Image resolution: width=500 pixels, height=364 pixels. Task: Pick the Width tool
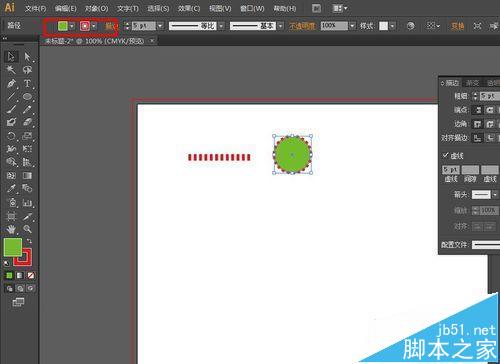pyautogui.click(x=11, y=149)
